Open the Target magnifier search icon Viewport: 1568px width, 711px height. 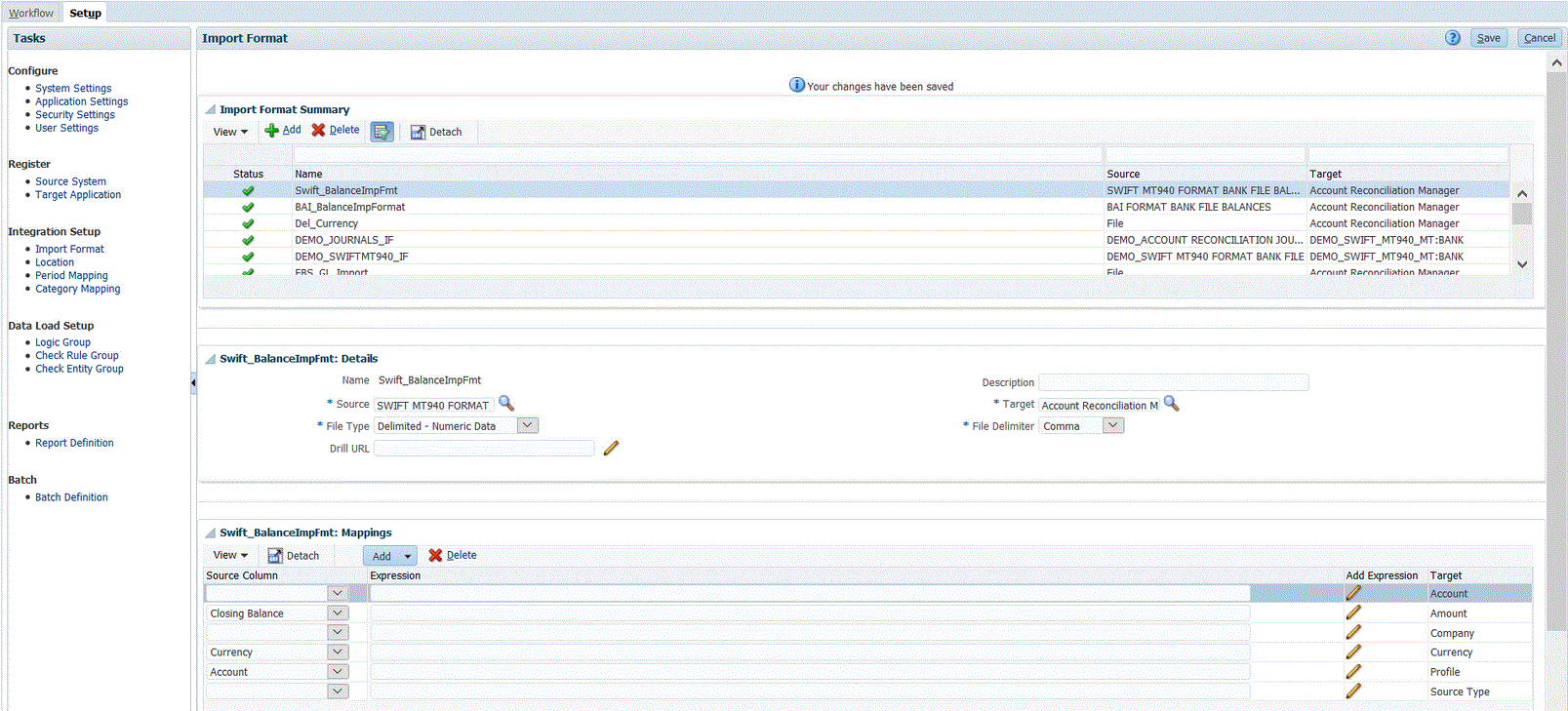pos(1172,403)
